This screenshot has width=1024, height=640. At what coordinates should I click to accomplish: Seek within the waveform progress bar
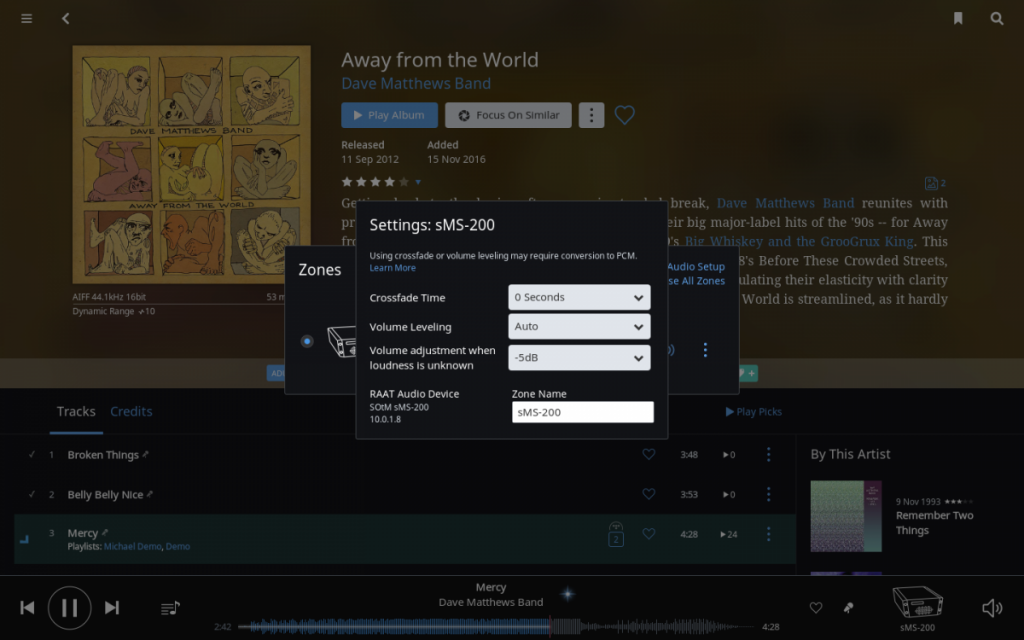(497, 627)
